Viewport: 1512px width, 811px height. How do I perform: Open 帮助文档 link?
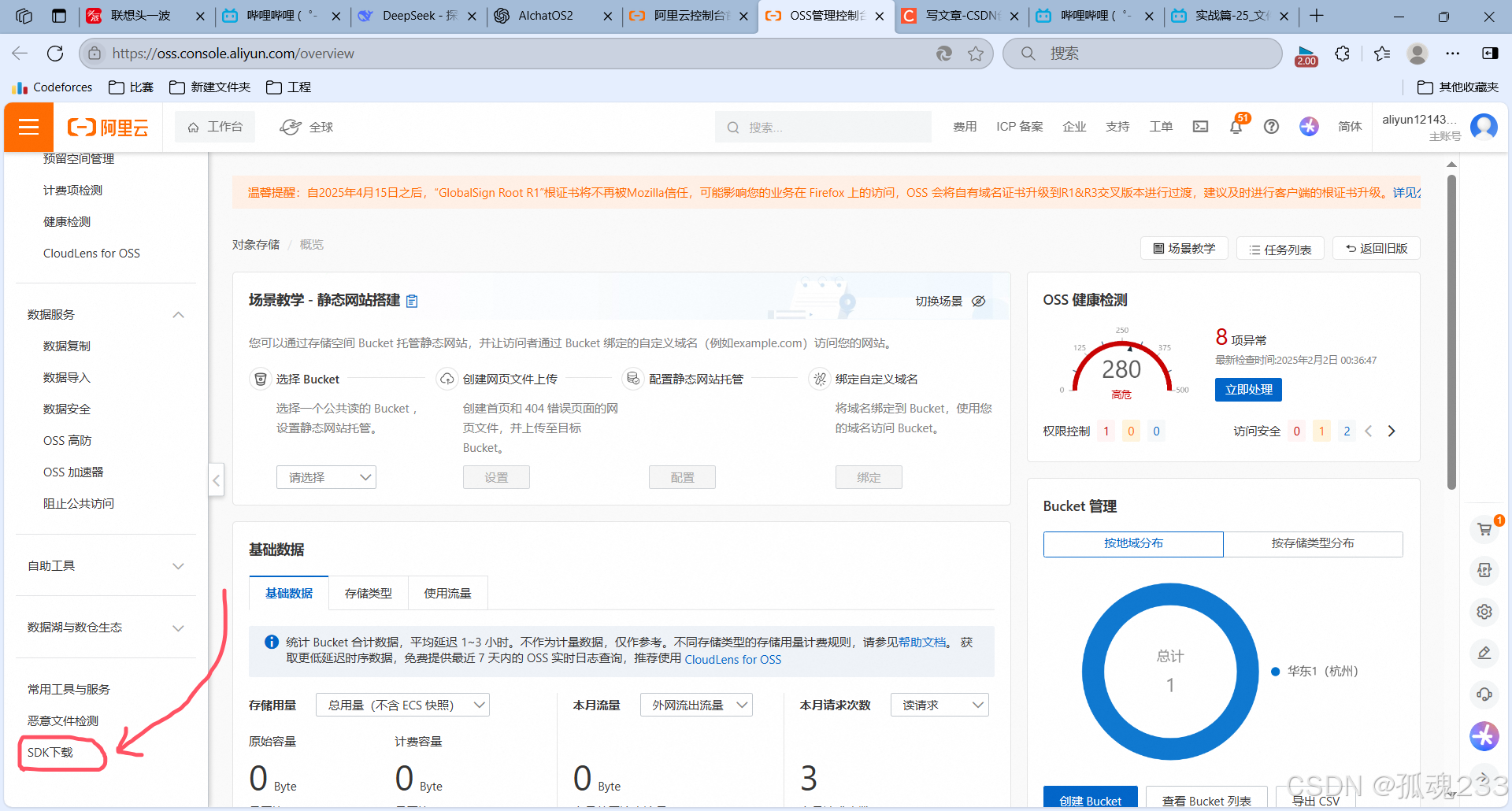pyautogui.click(x=922, y=642)
